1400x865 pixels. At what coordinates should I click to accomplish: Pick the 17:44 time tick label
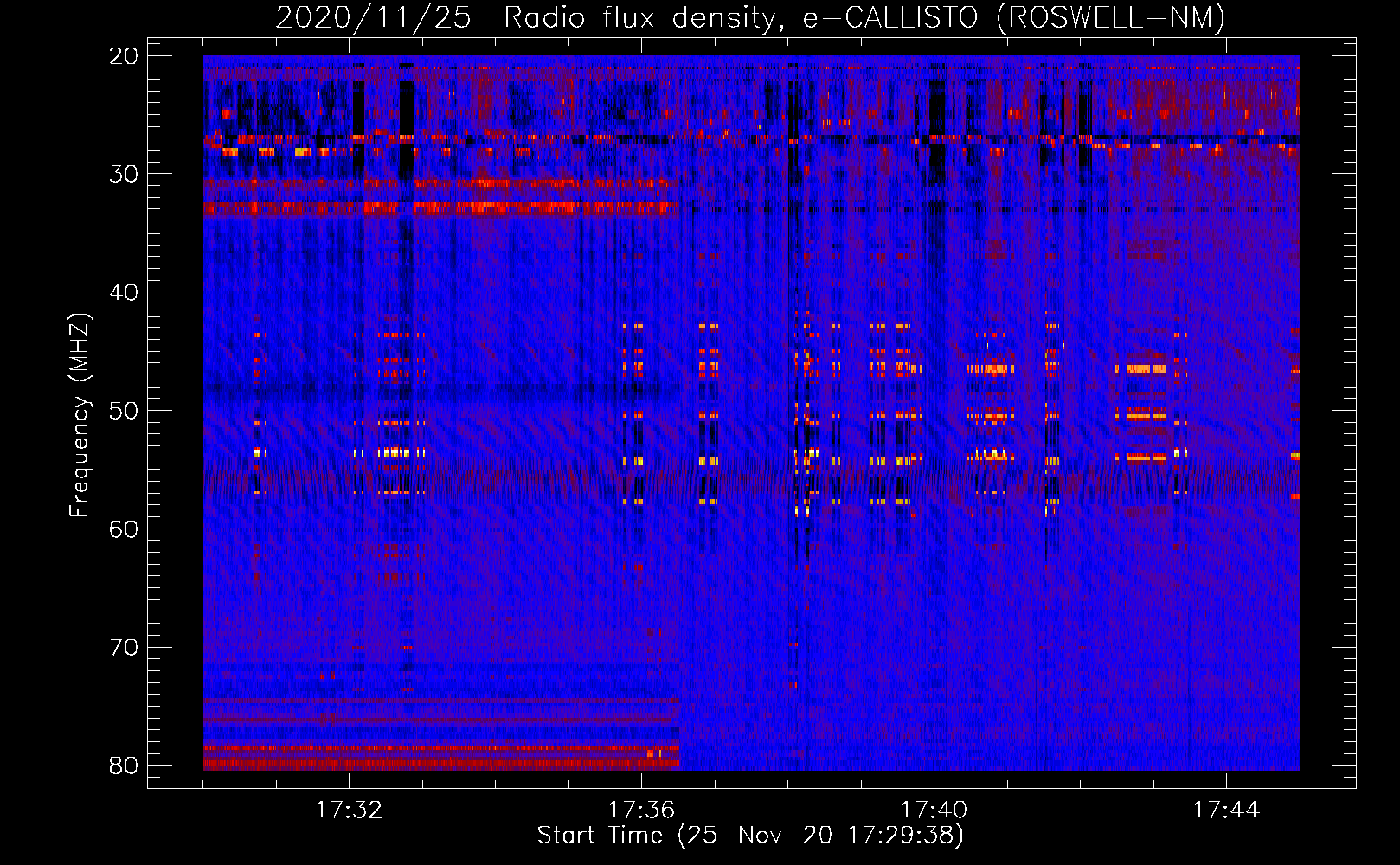tap(1226, 811)
